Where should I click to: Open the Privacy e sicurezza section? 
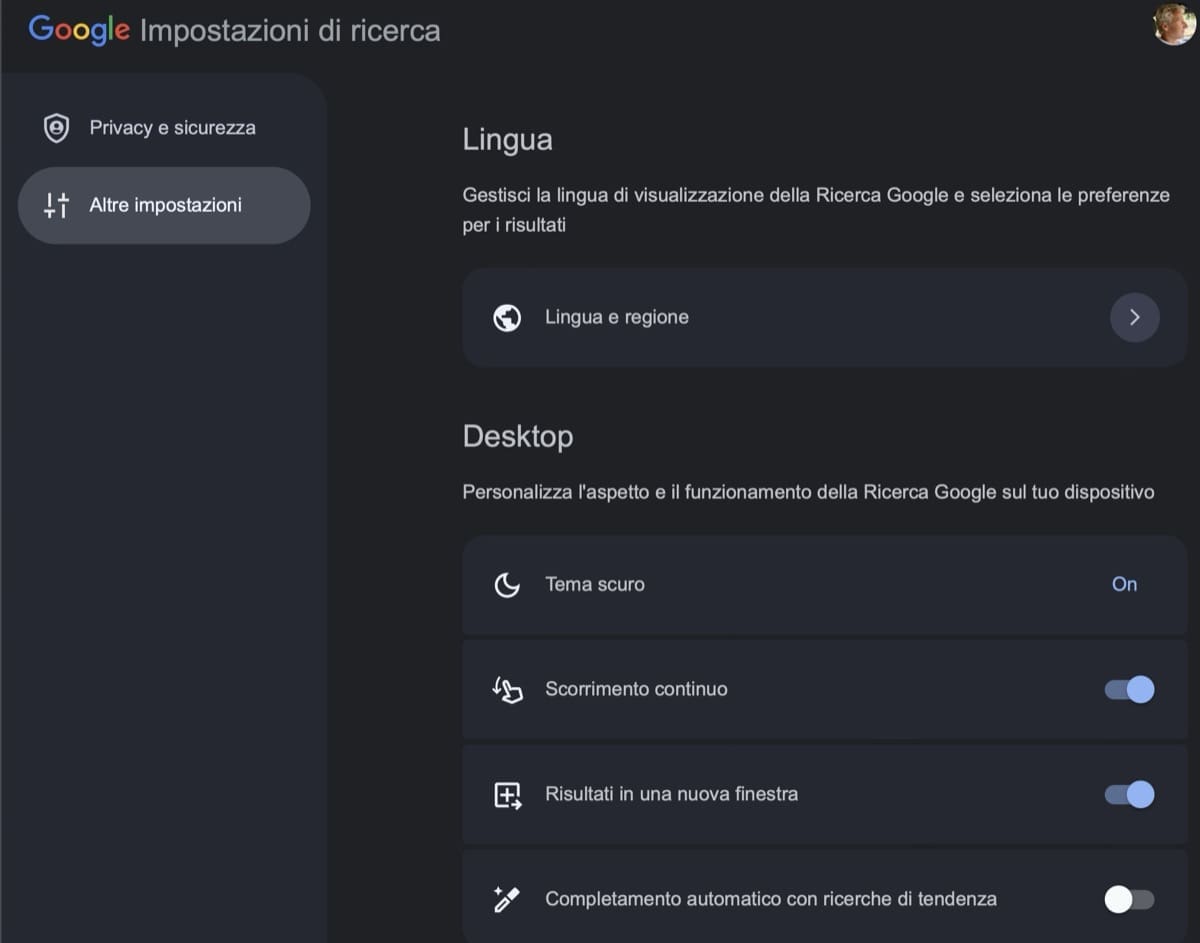164,128
